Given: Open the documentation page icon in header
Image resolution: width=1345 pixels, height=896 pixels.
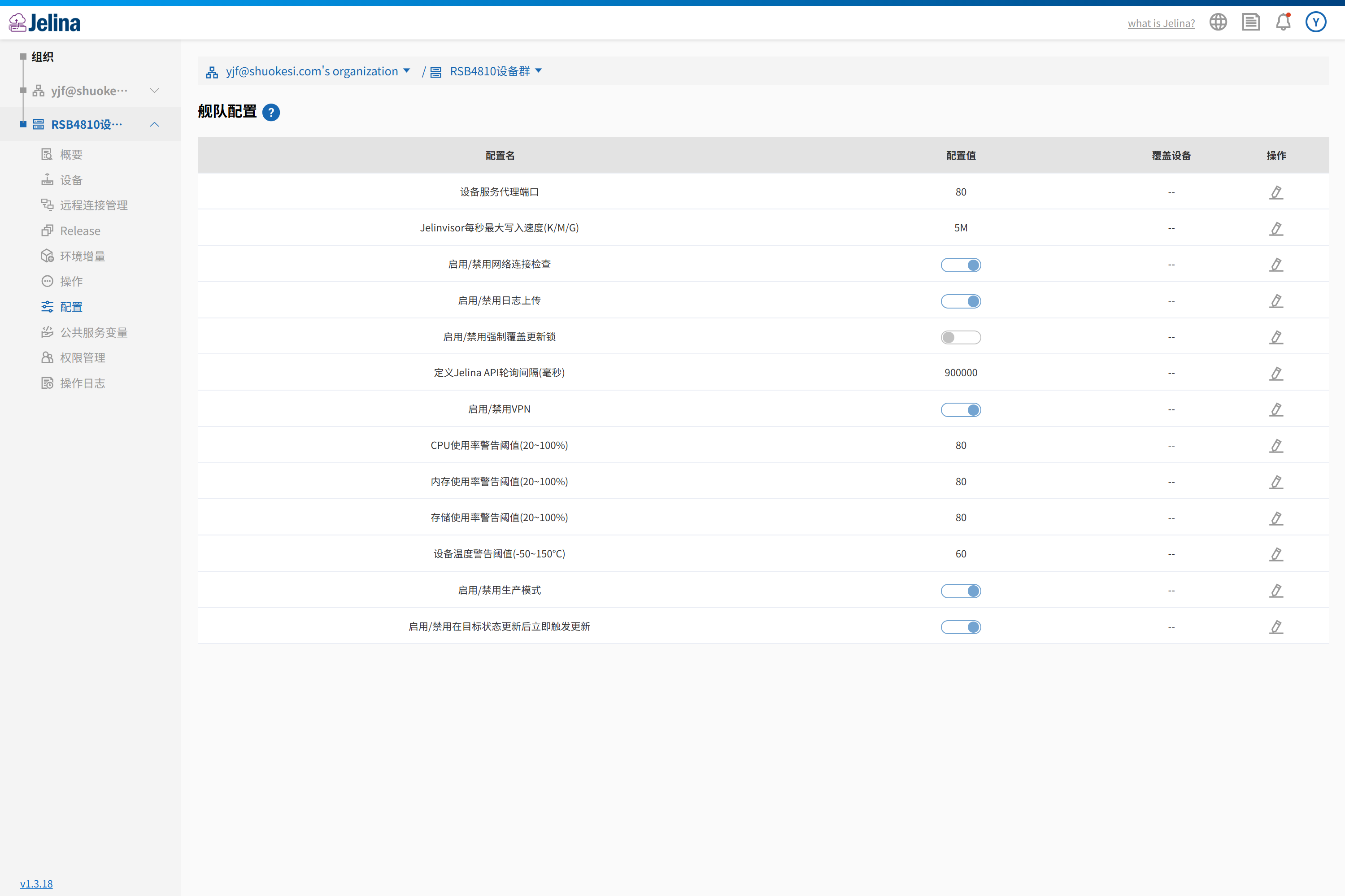Looking at the screenshot, I should [1251, 22].
